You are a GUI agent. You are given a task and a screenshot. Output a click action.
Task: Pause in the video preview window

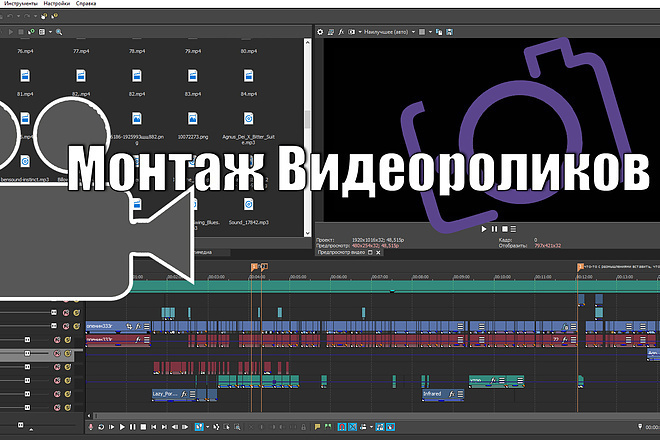pos(495,229)
